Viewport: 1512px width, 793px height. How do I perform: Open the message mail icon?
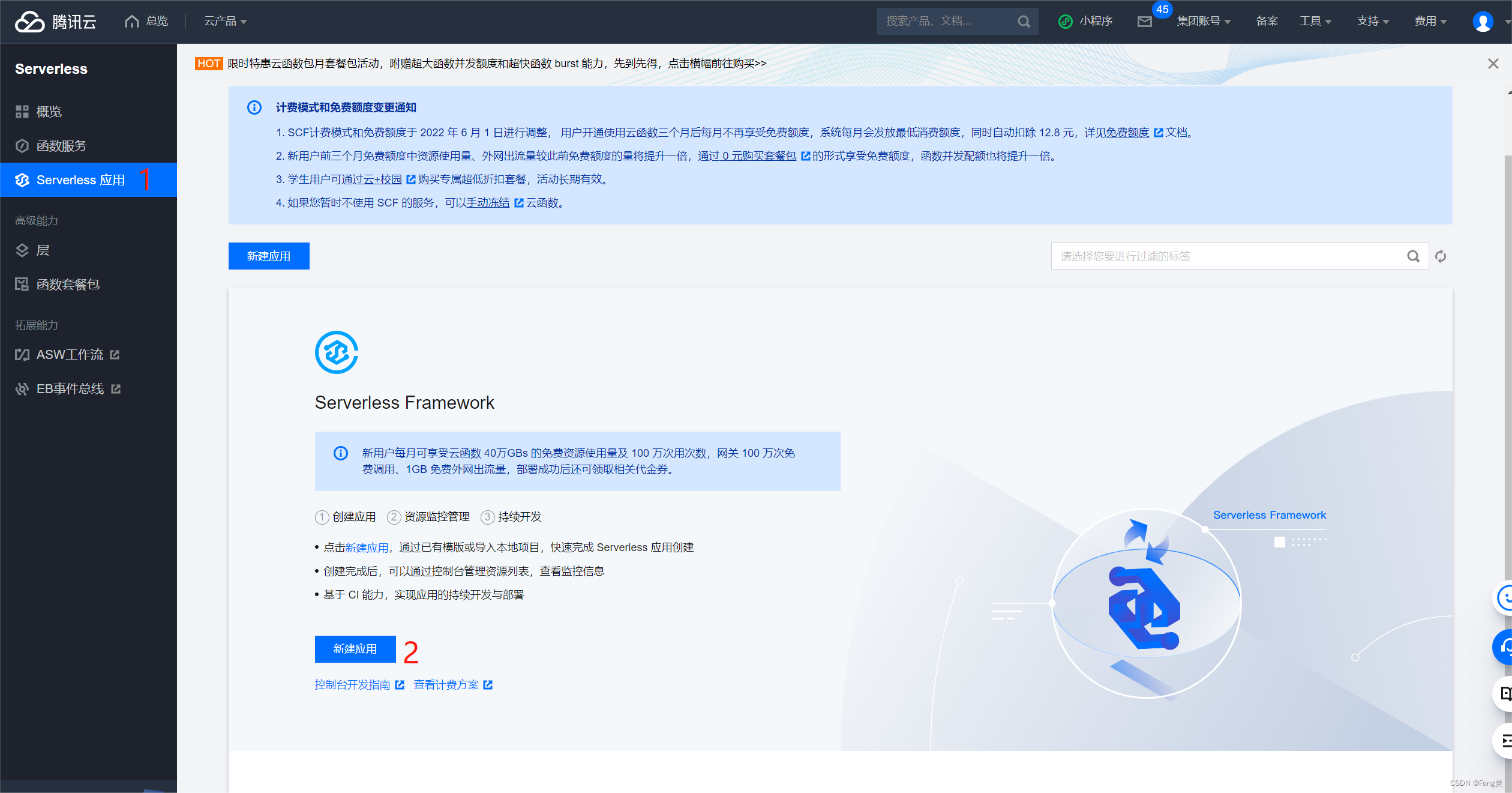(x=1145, y=22)
